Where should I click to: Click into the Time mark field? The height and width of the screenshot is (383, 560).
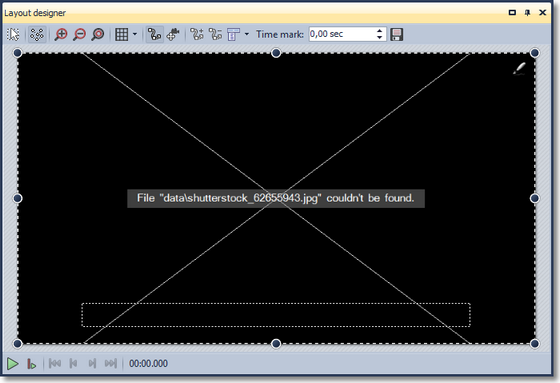(341, 34)
